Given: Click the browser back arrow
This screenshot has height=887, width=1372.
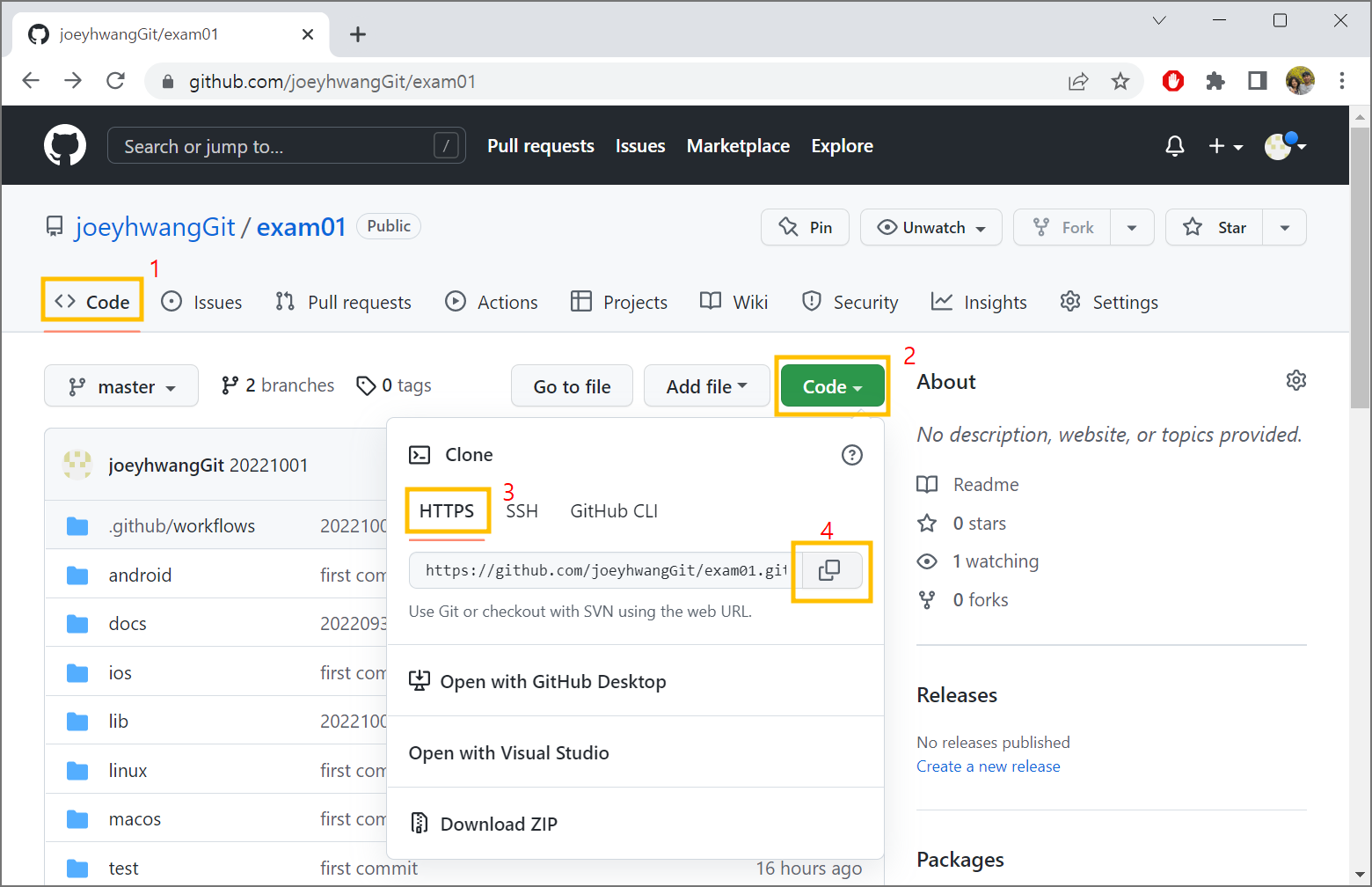Looking at the screenshot, I should [31, 81].
